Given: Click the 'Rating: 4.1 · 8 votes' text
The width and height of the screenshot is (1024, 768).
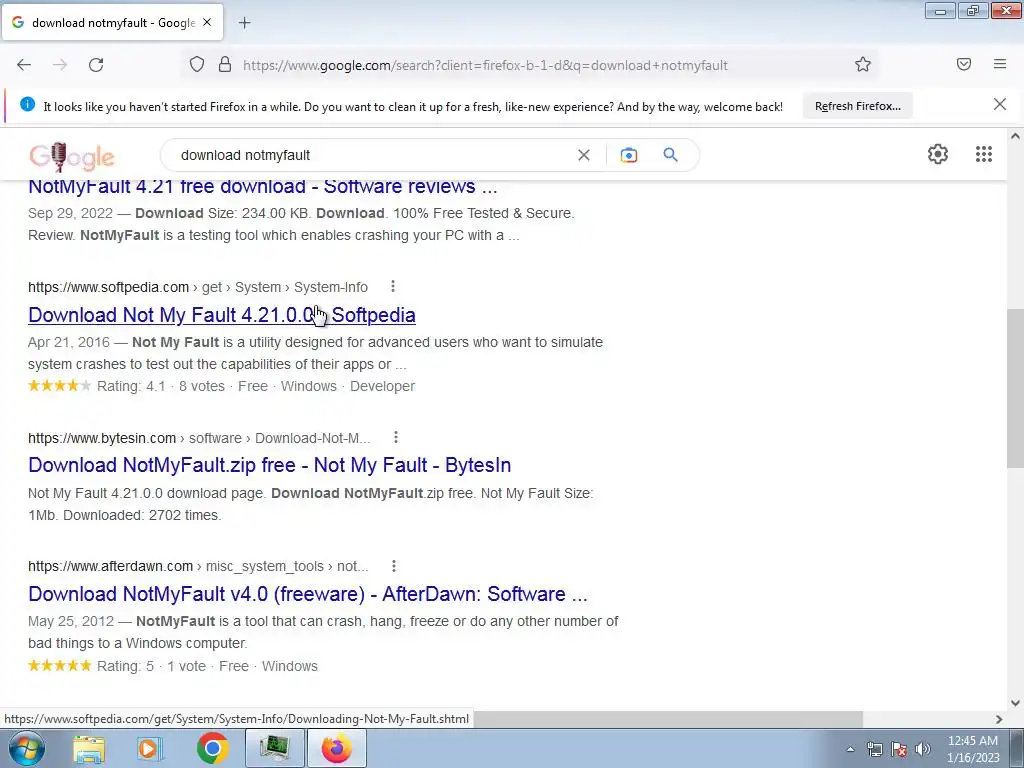Looking at the screenshot, I should 161,387.
